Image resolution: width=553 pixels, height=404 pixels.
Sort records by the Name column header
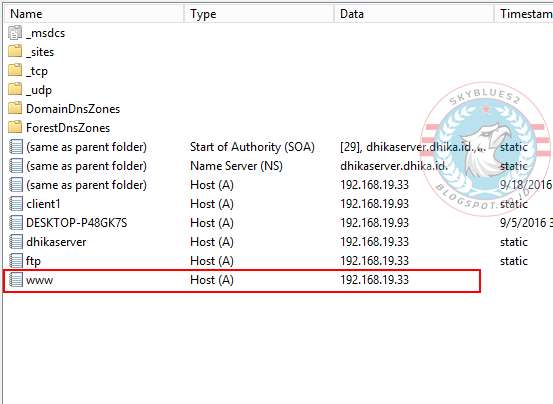click(x=94, y=14)
